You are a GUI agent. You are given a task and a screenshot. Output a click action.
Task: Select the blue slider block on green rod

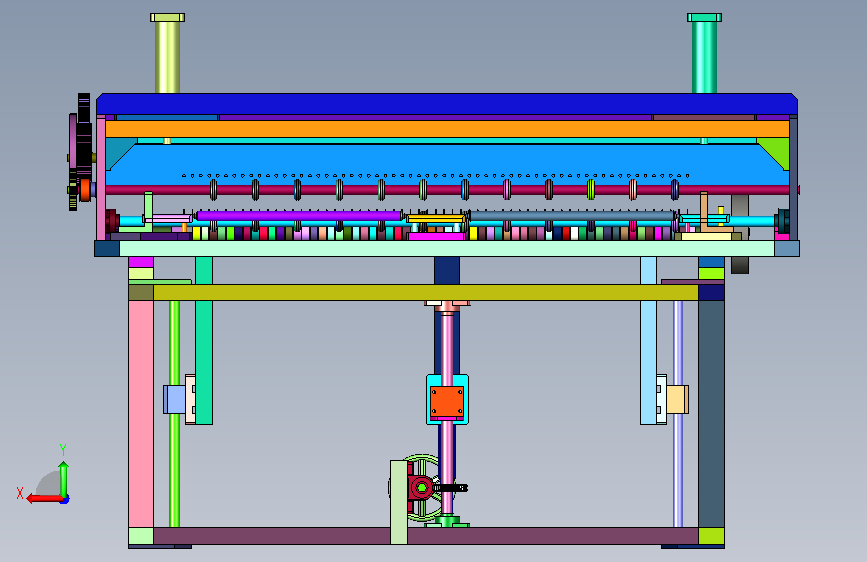pyautogui.click(x=174, y=399)
